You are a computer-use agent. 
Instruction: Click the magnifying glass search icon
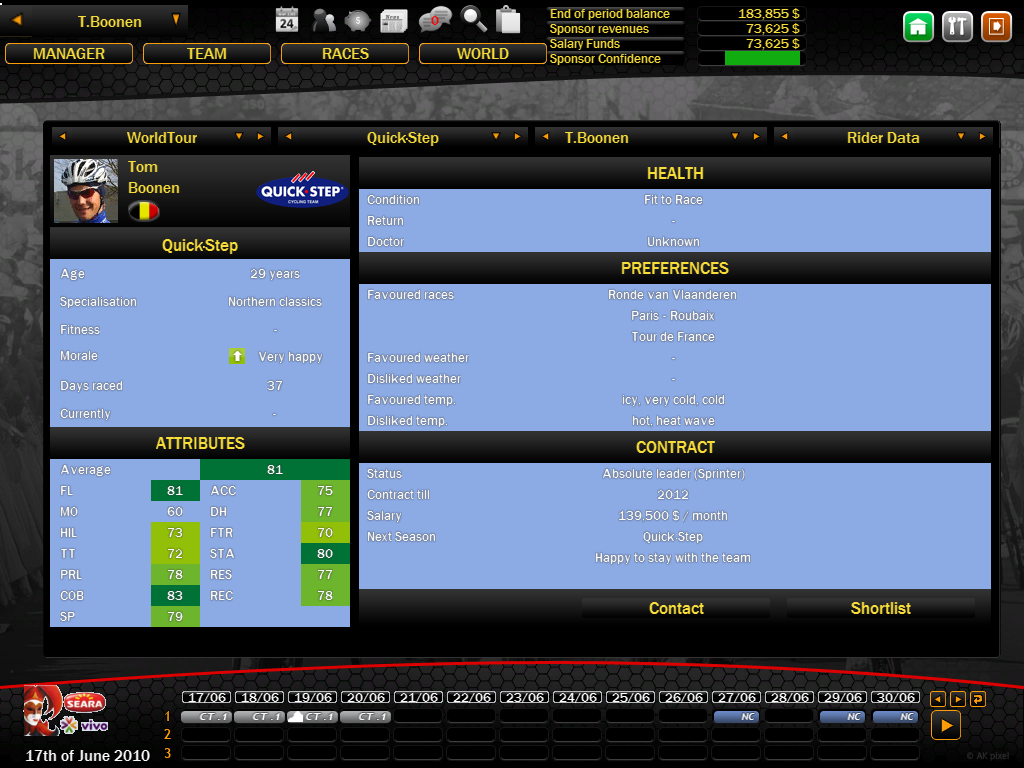pyautogui.click(x=474, y=20)
